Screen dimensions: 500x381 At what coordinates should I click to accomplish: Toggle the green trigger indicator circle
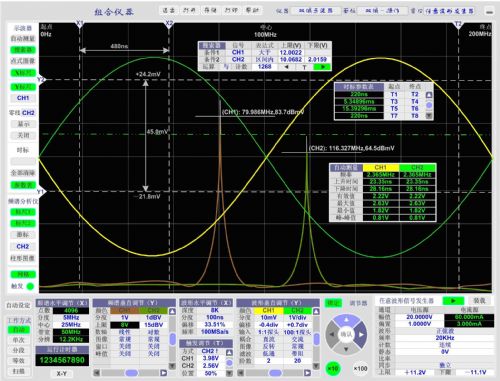(30, 286)
